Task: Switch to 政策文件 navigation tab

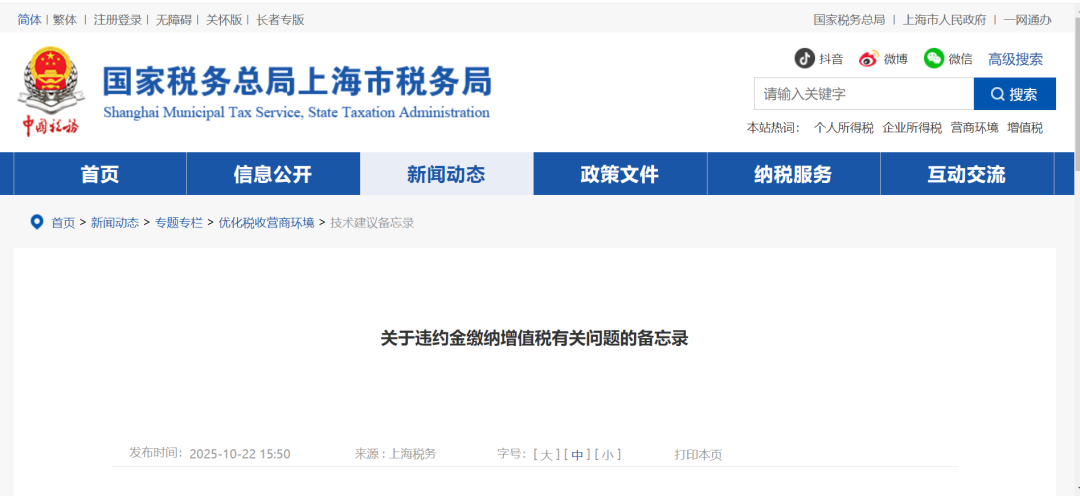Action: [620, 174]
